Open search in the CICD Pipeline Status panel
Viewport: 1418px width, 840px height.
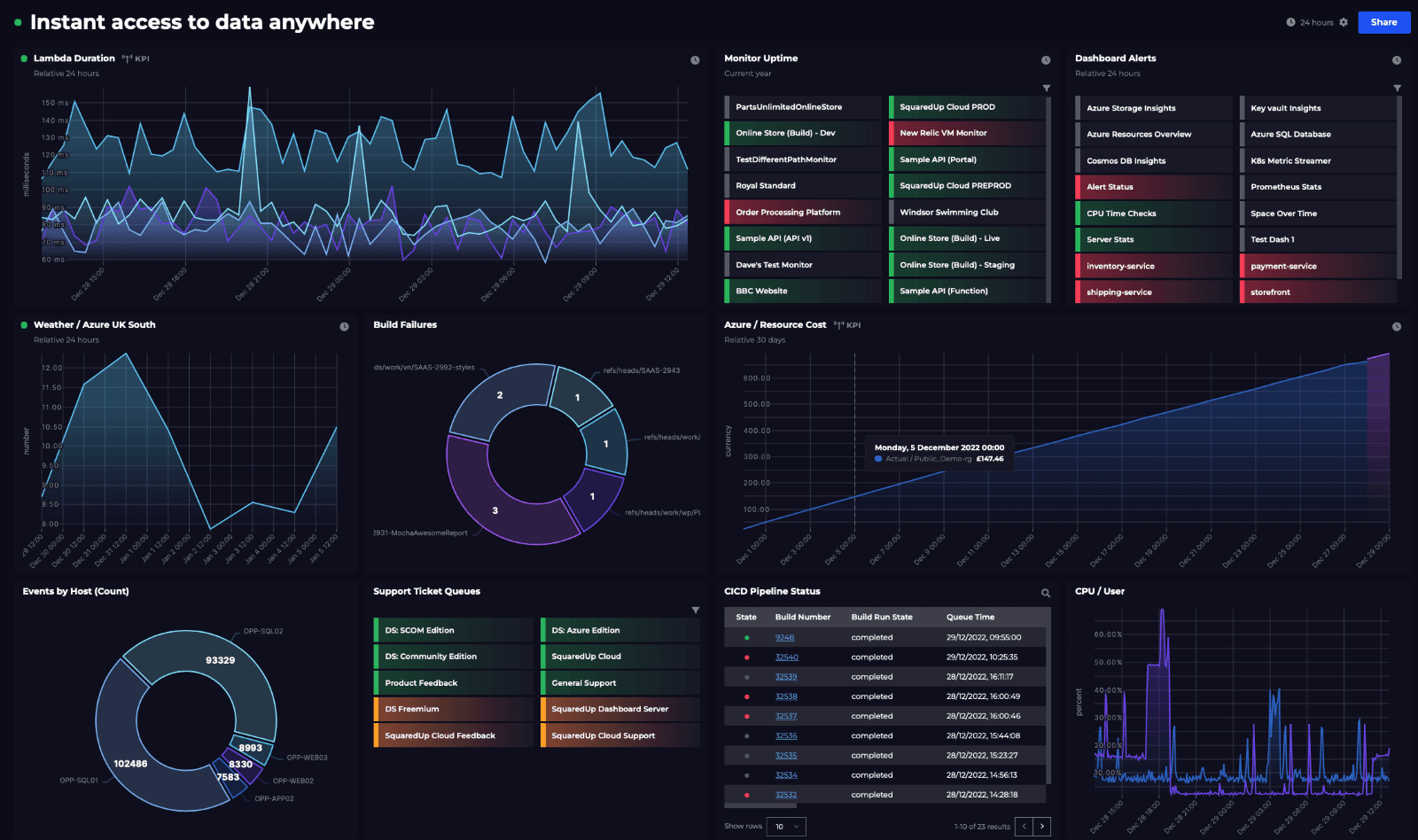[1046, 592]
